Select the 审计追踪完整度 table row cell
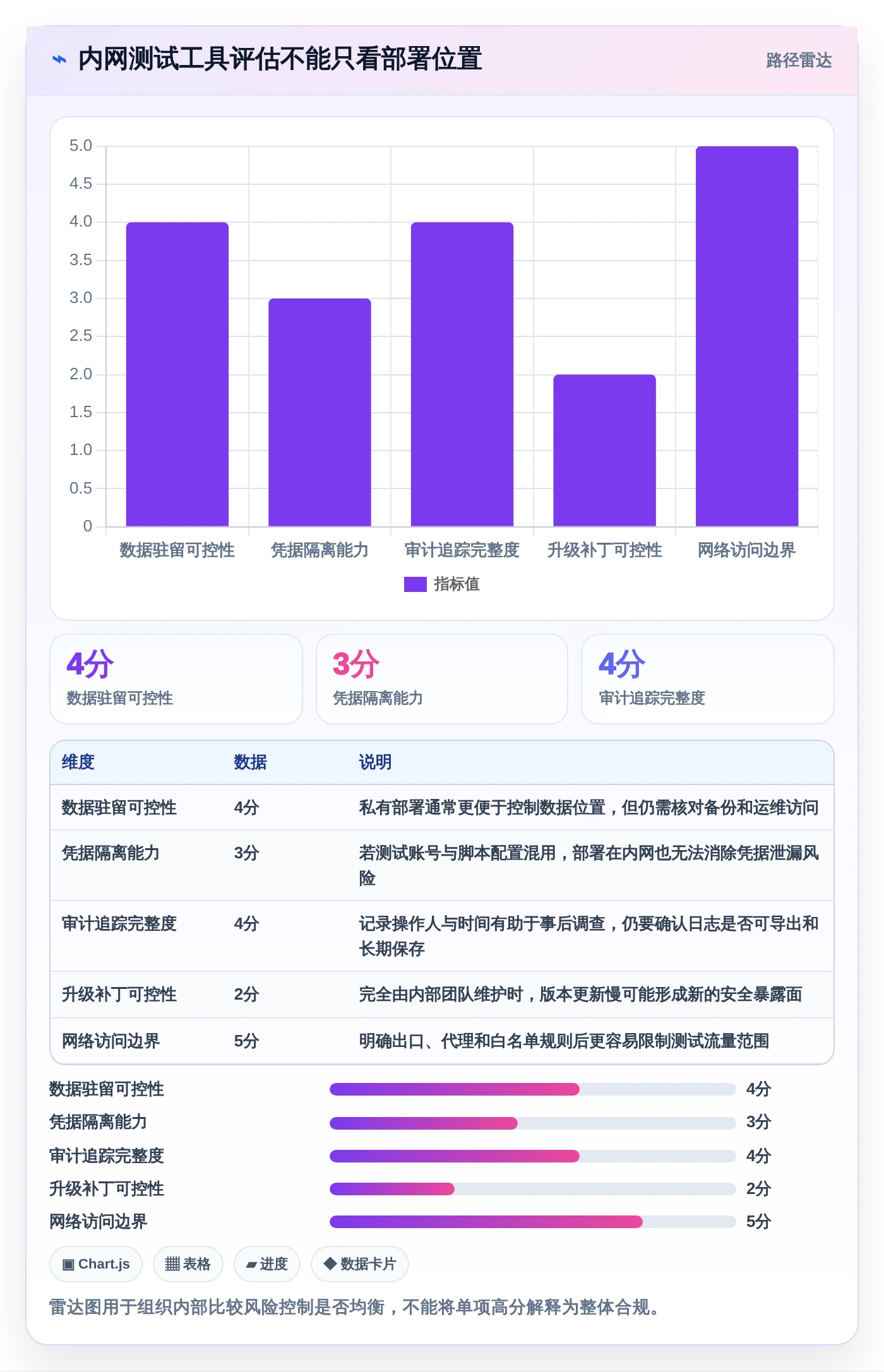Image resolution: width=884 pixels, height=1372 pixels. pos(119,924)
